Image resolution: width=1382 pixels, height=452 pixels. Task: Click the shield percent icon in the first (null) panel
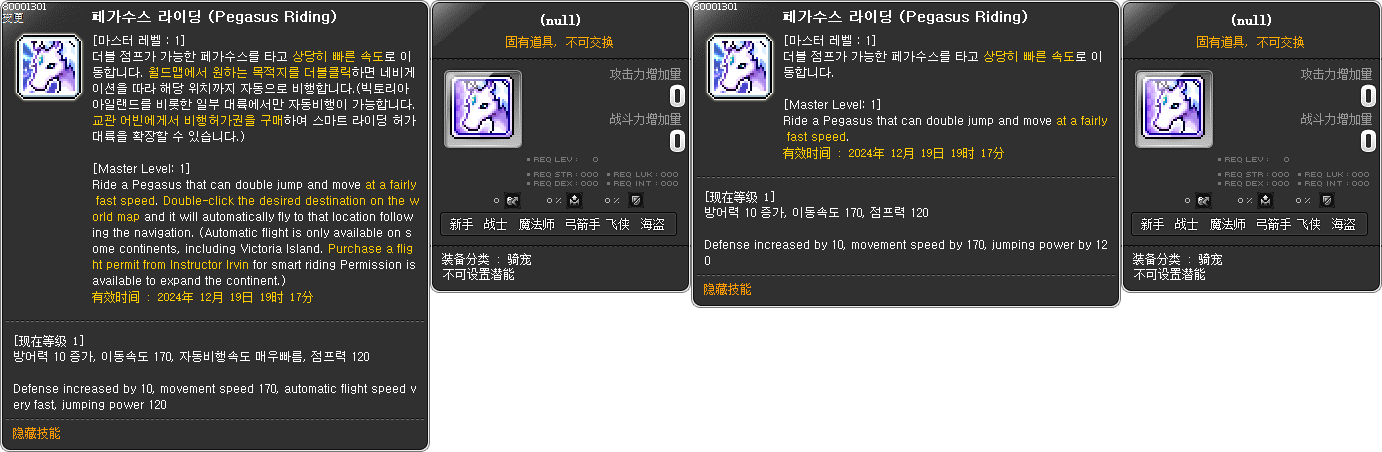click(635, 201)
